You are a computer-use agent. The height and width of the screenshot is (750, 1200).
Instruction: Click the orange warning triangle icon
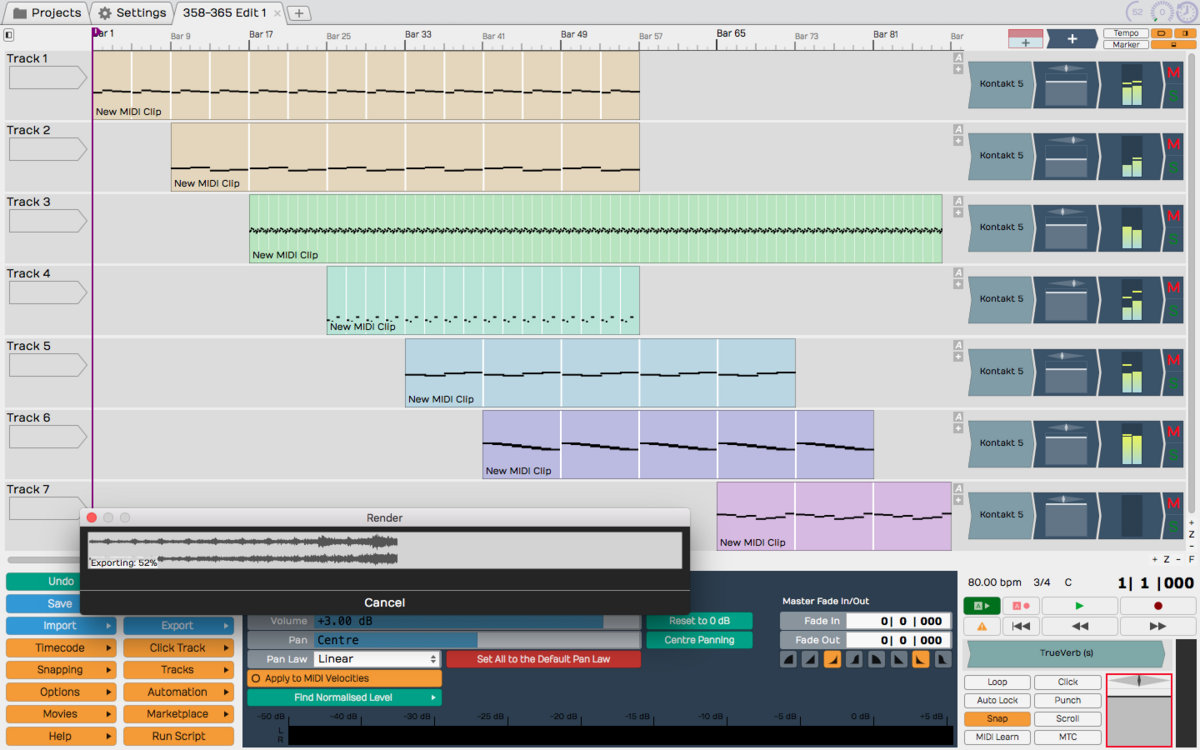[982, 626]
